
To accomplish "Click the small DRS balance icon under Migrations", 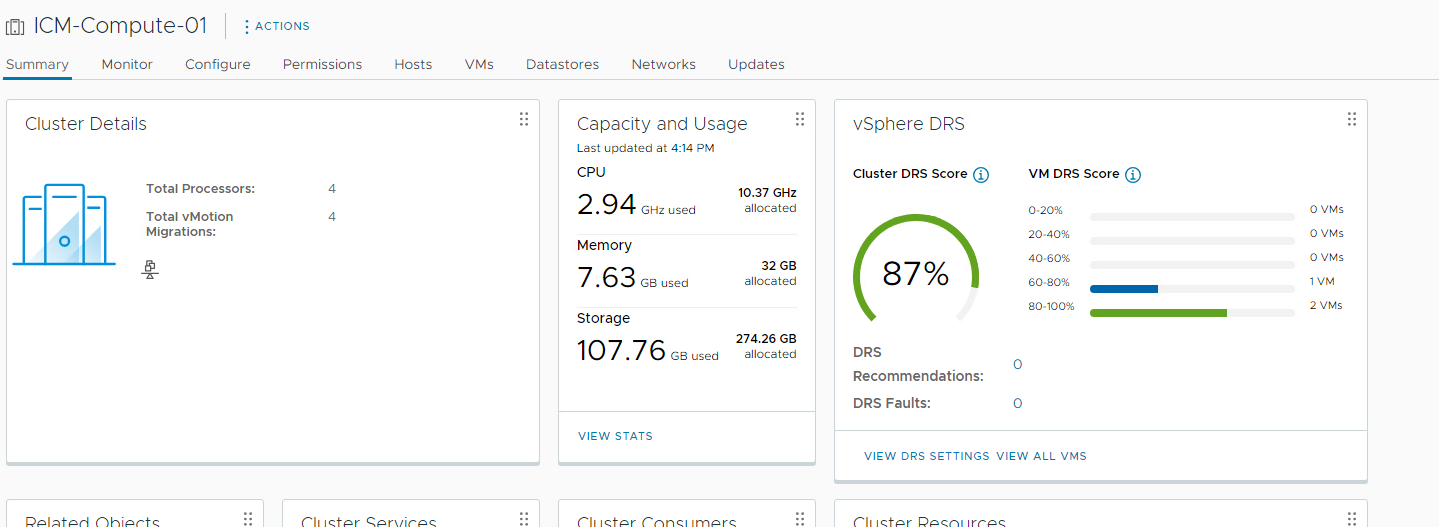I will pyautogui.click(x=150, y=269).
